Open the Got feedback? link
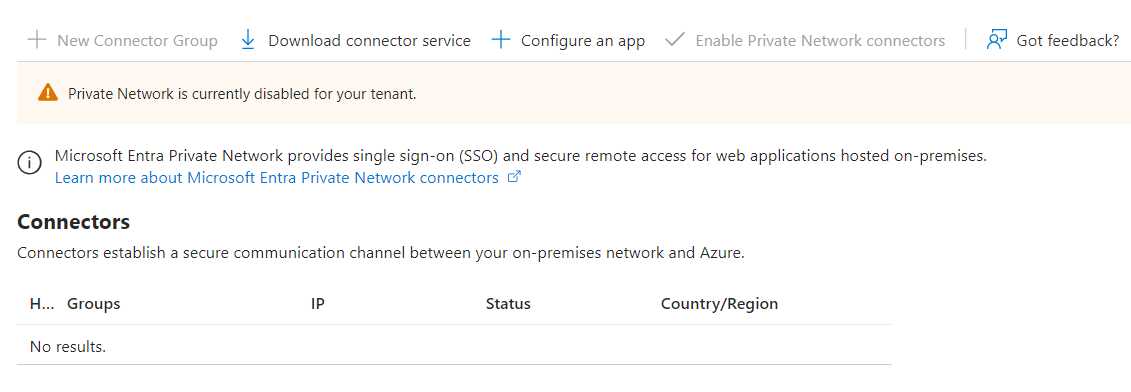This screenshot has height=392, width=1131. [1068, 40]
